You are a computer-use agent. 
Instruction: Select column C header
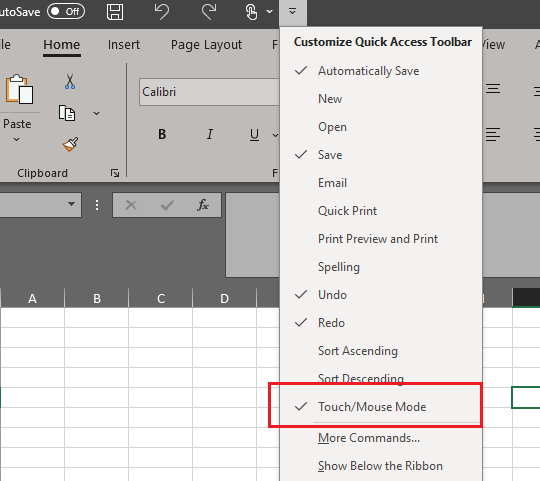[x=161, y=298]
